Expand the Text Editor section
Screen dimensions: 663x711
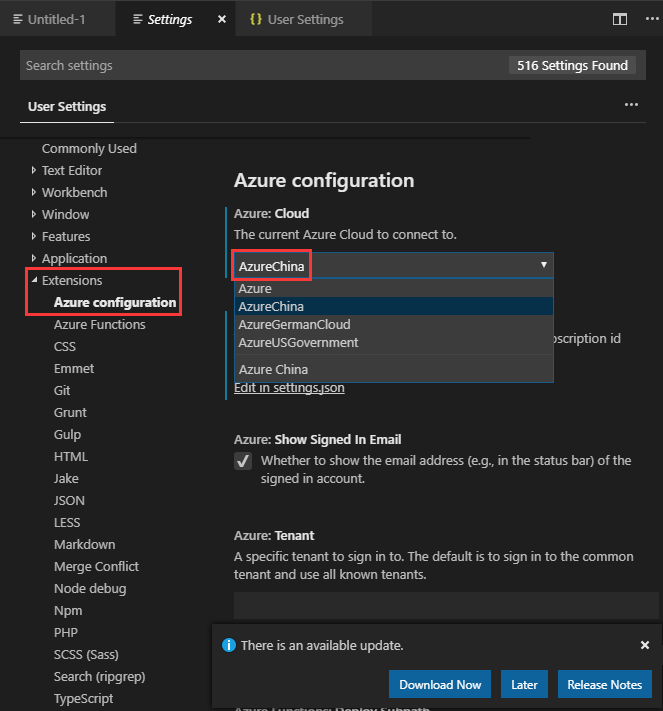coord(34,171)
